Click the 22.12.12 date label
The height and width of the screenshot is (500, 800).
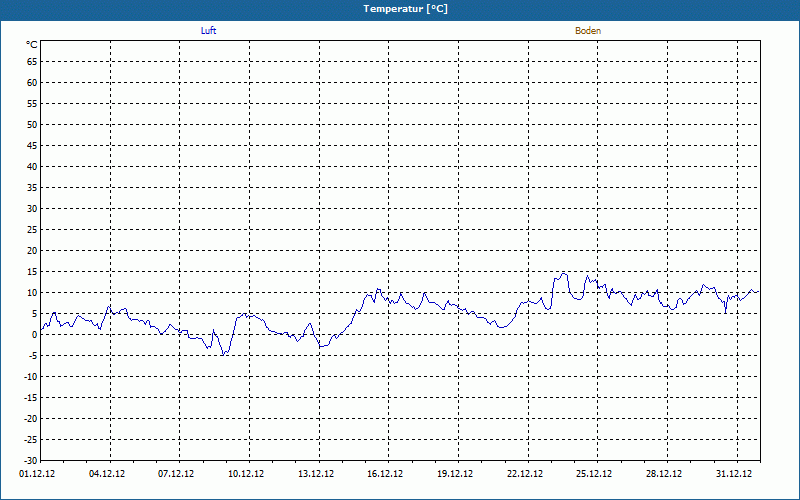[x=525, y=474]
